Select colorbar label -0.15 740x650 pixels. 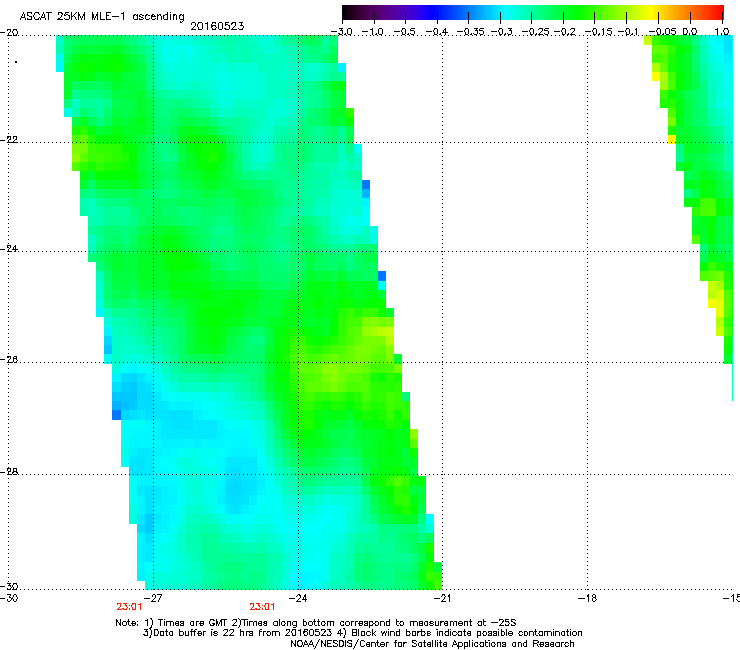(600, 32)
